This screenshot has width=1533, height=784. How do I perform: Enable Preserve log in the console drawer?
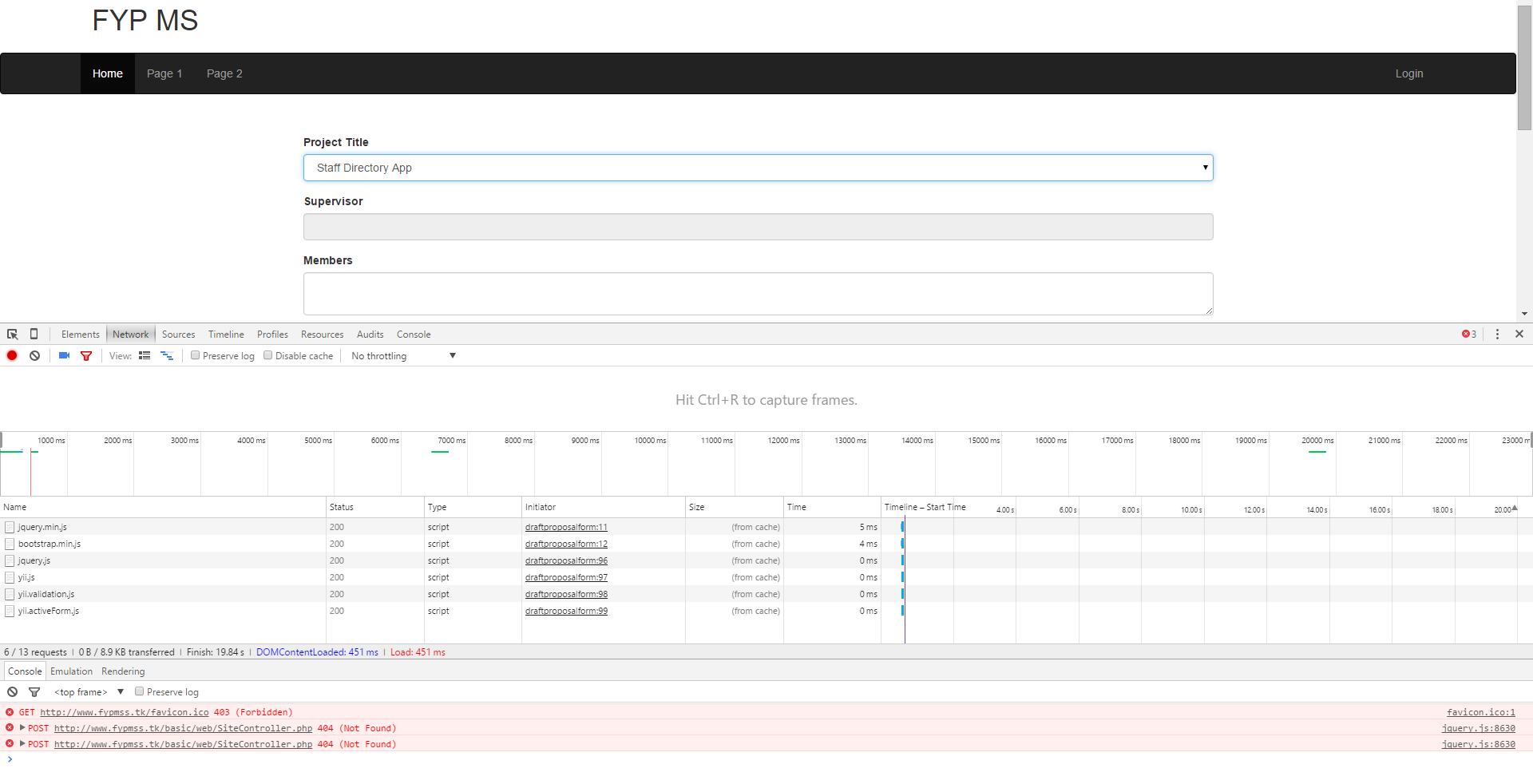click(x=139, y=691)
